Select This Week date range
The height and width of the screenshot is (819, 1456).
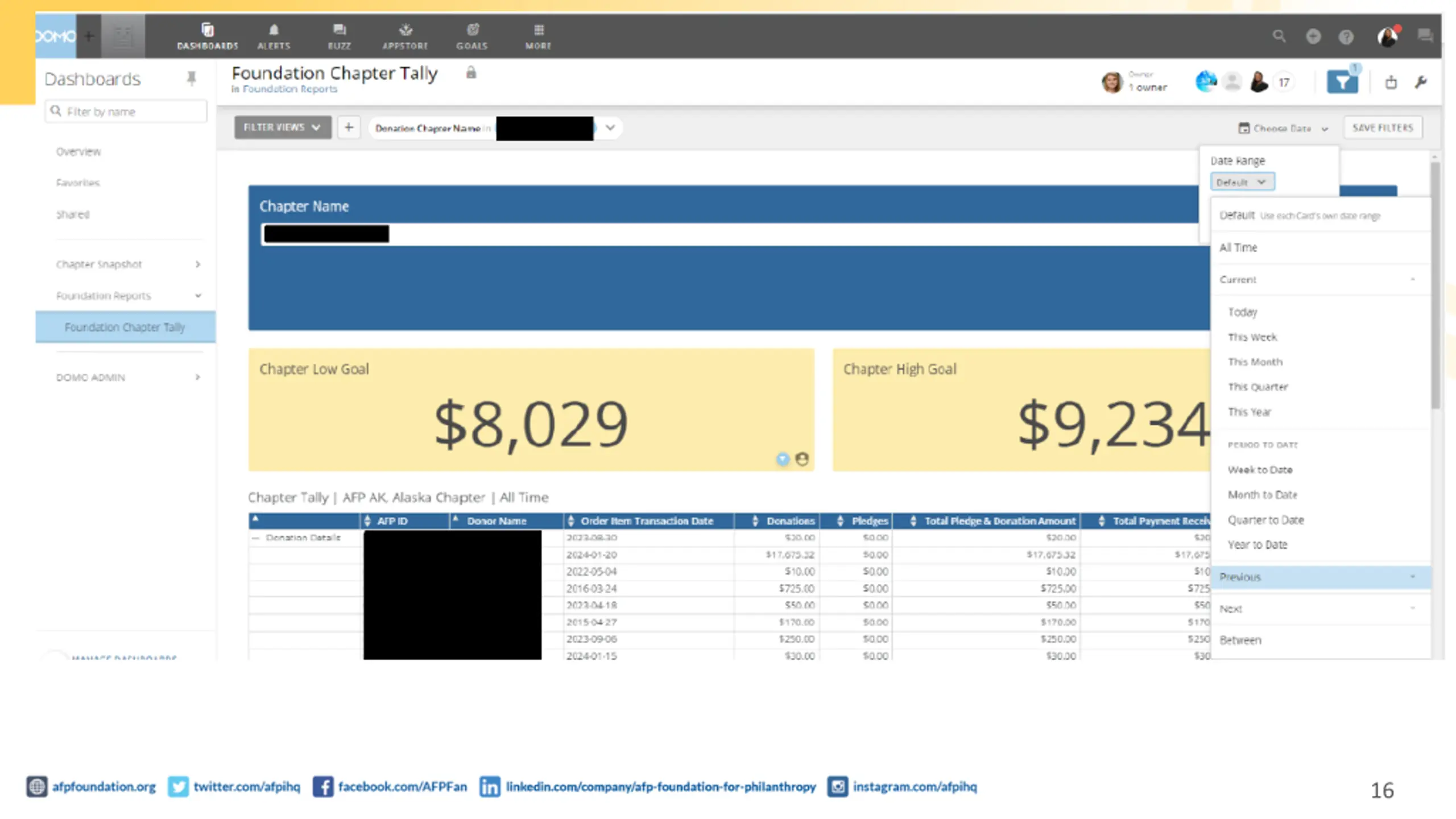[x=1252, y=337]
